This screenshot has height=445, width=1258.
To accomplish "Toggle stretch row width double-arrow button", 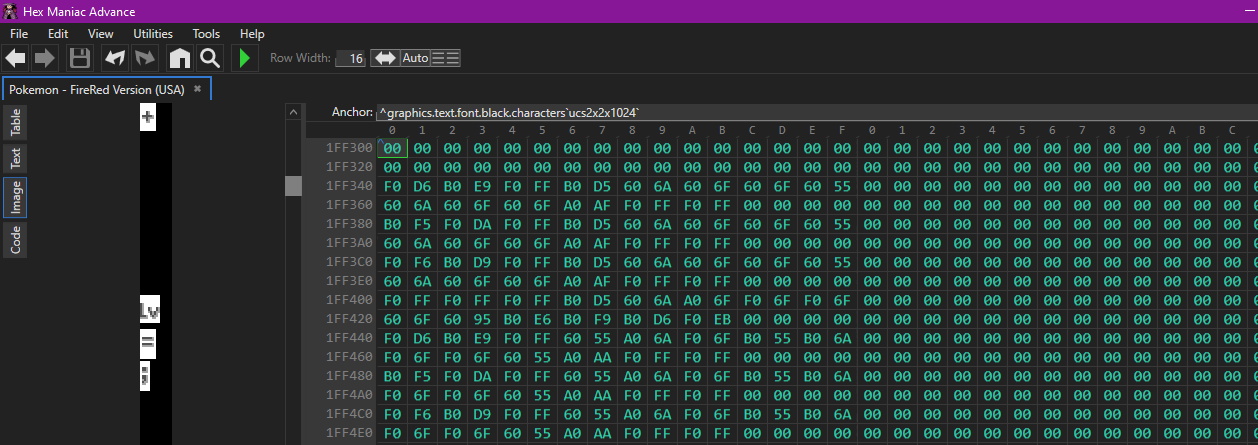I will (x=384, y=58).
